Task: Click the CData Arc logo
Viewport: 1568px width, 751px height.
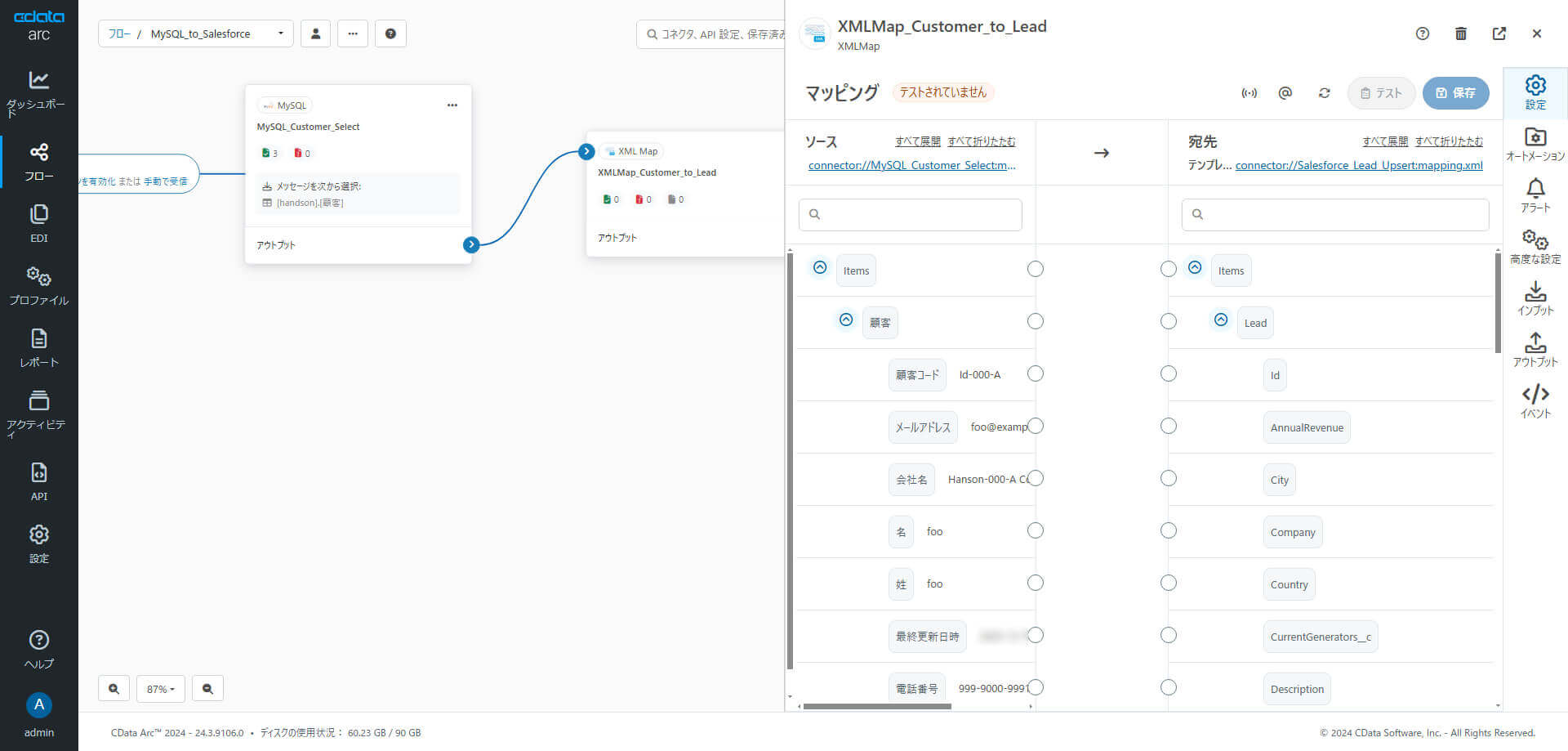Action: point(38,25)
